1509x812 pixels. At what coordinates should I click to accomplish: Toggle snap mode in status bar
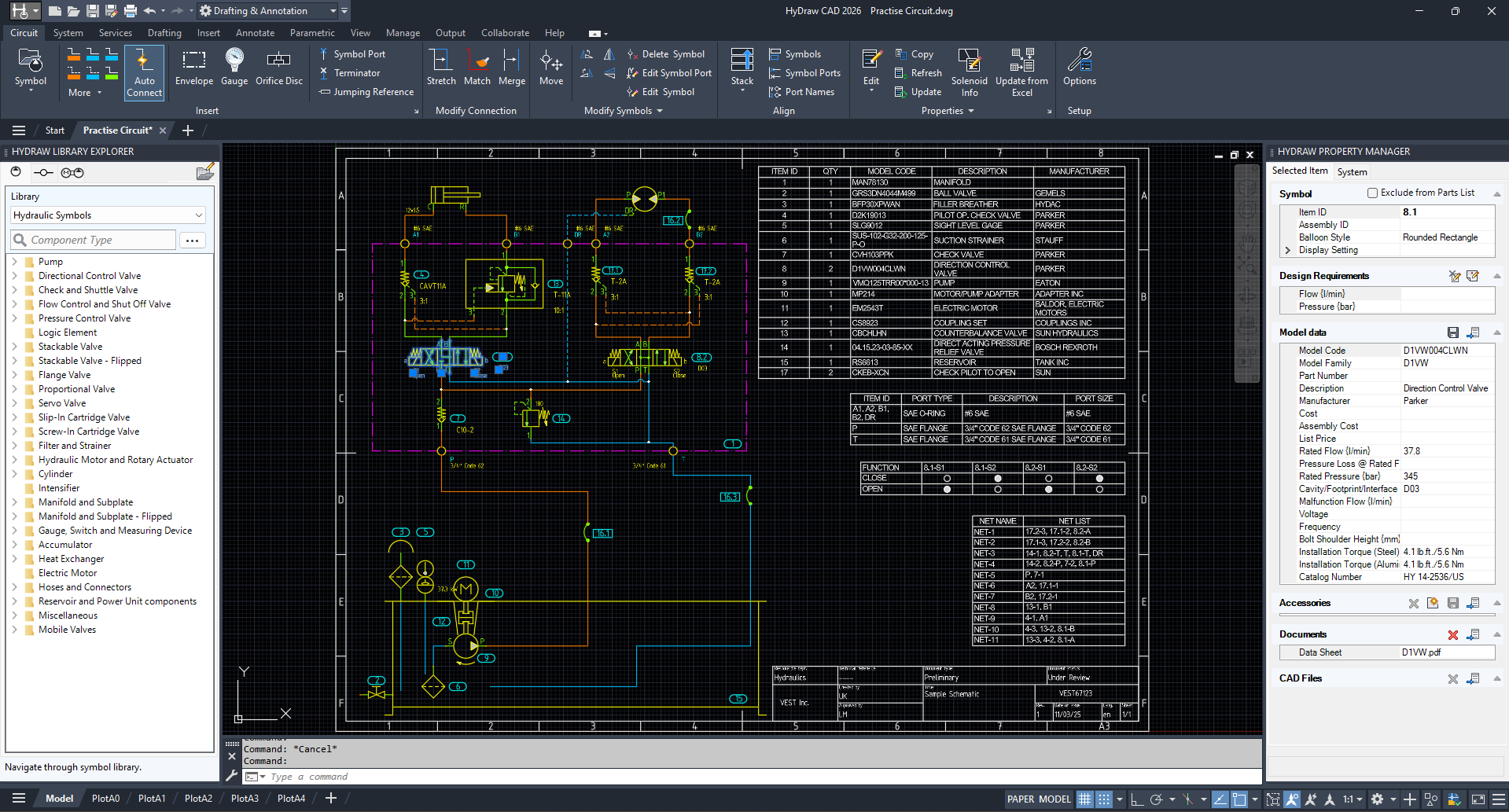point(1104,799)
